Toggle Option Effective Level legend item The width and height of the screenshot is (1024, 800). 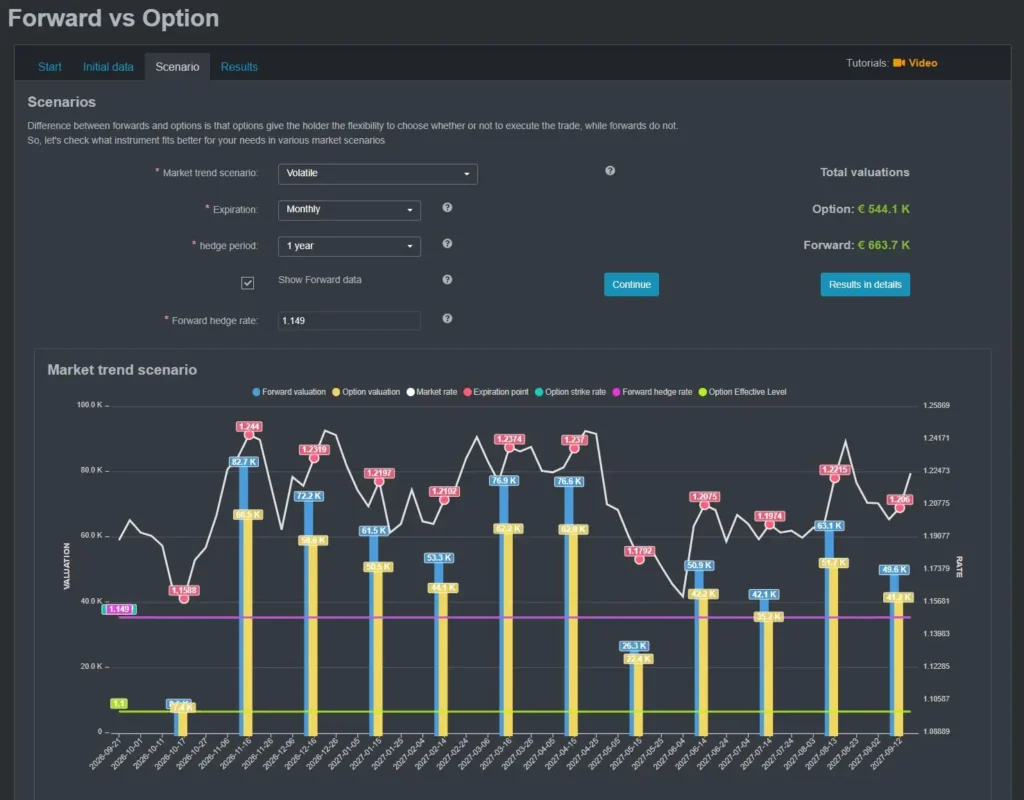click(x=742, y=392)
